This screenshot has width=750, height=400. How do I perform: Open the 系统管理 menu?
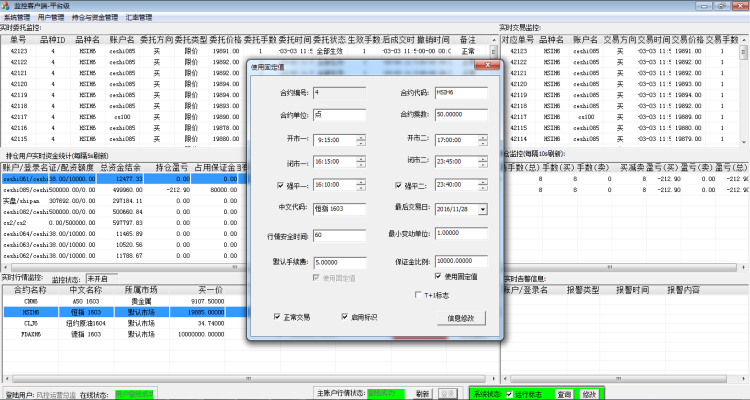point(18,18)
